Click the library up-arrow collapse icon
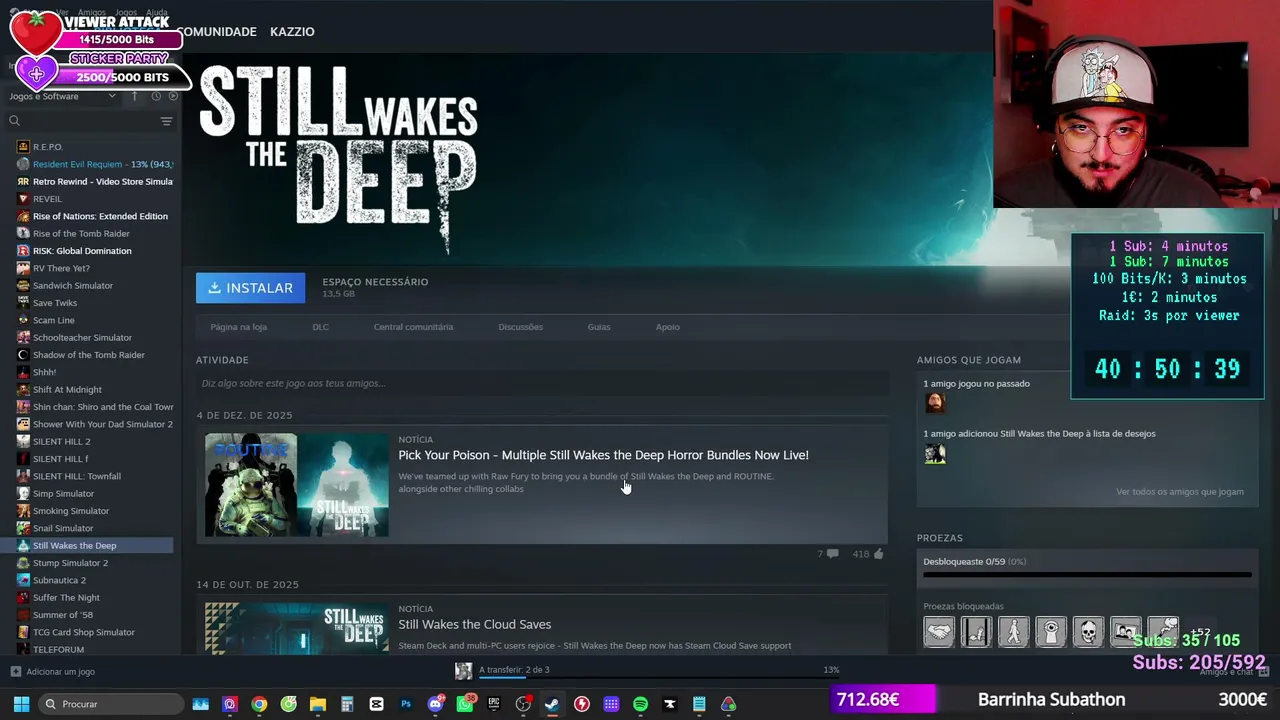 [135, 96]
